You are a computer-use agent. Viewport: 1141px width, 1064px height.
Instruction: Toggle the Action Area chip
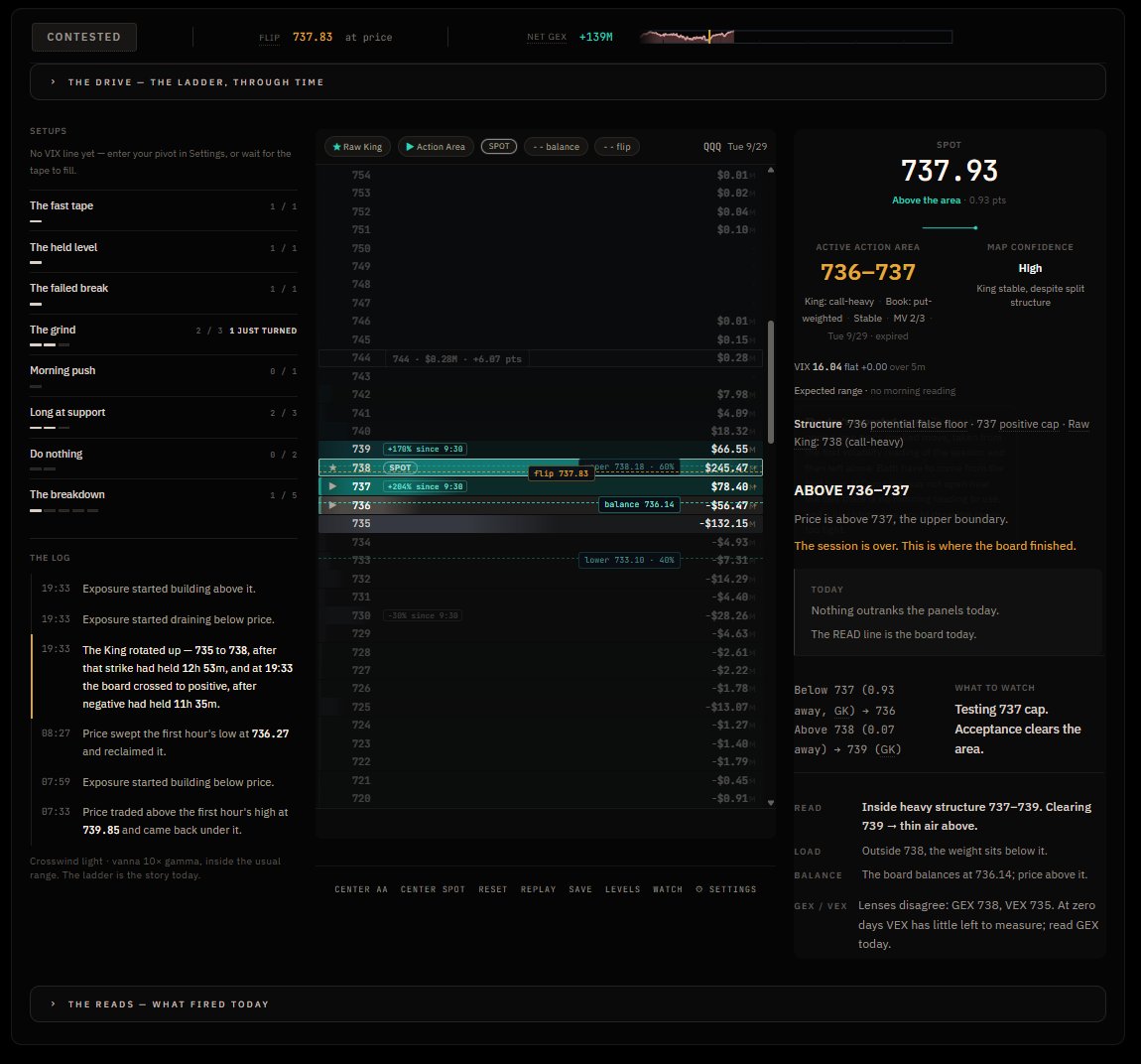click(436, 146)
